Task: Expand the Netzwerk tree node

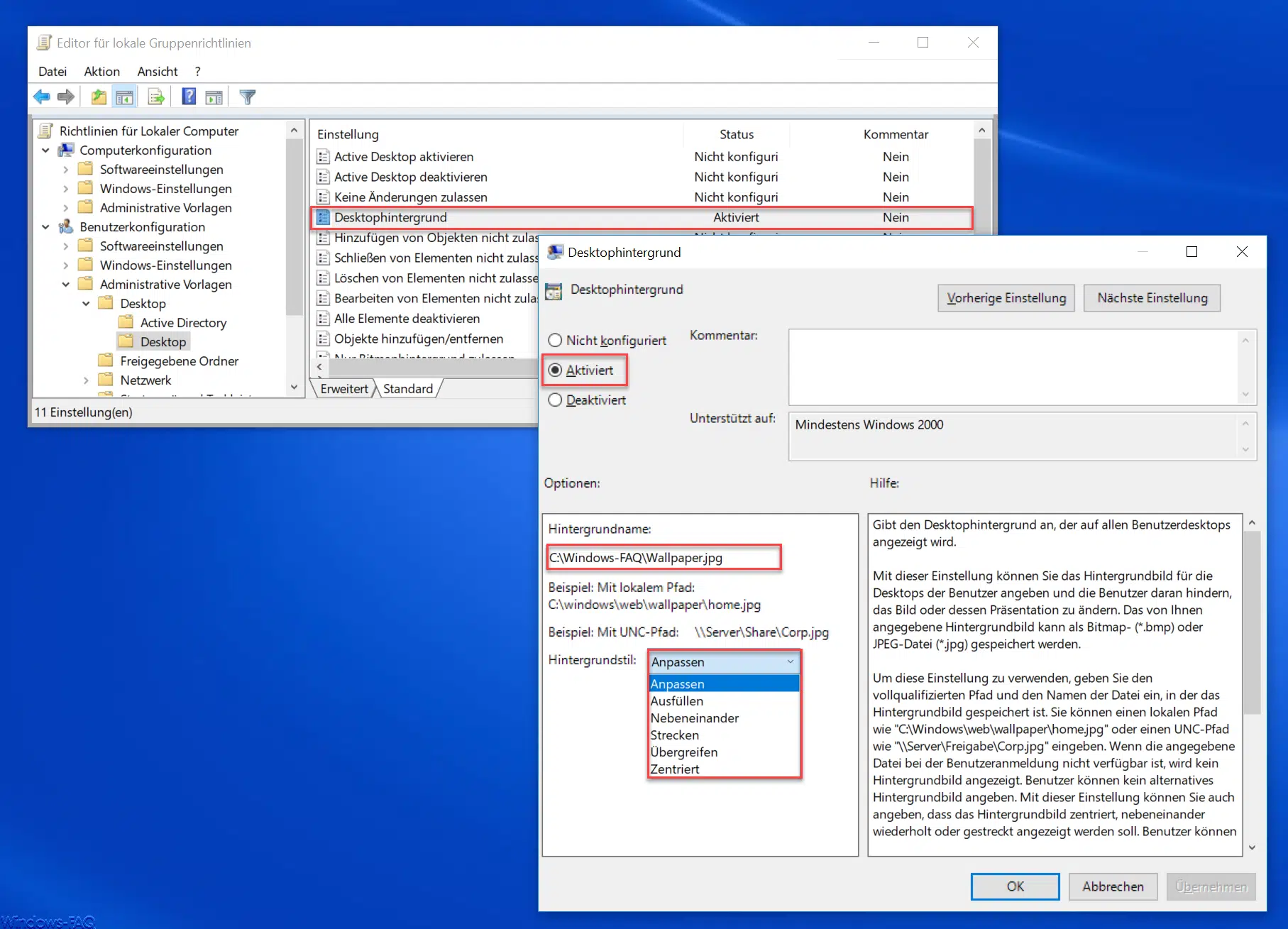Action: [86, 380]
